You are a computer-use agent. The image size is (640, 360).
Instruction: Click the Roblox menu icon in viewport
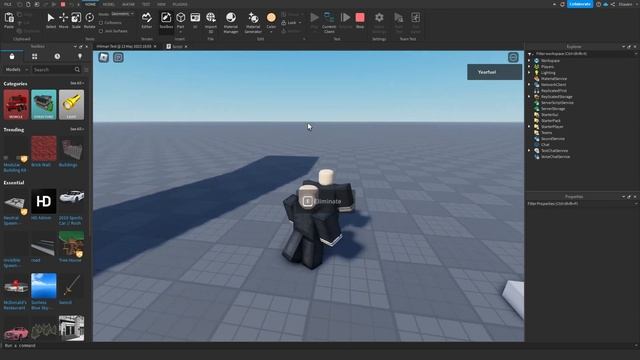104,57
